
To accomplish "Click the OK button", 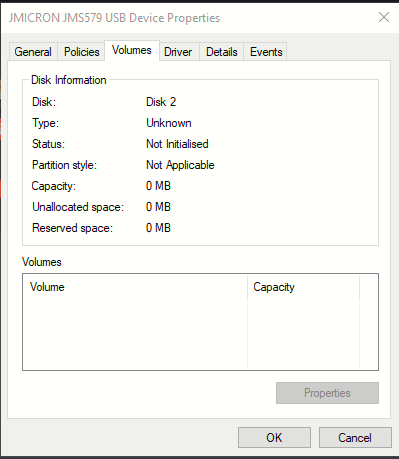I will [x=274, y=437].
